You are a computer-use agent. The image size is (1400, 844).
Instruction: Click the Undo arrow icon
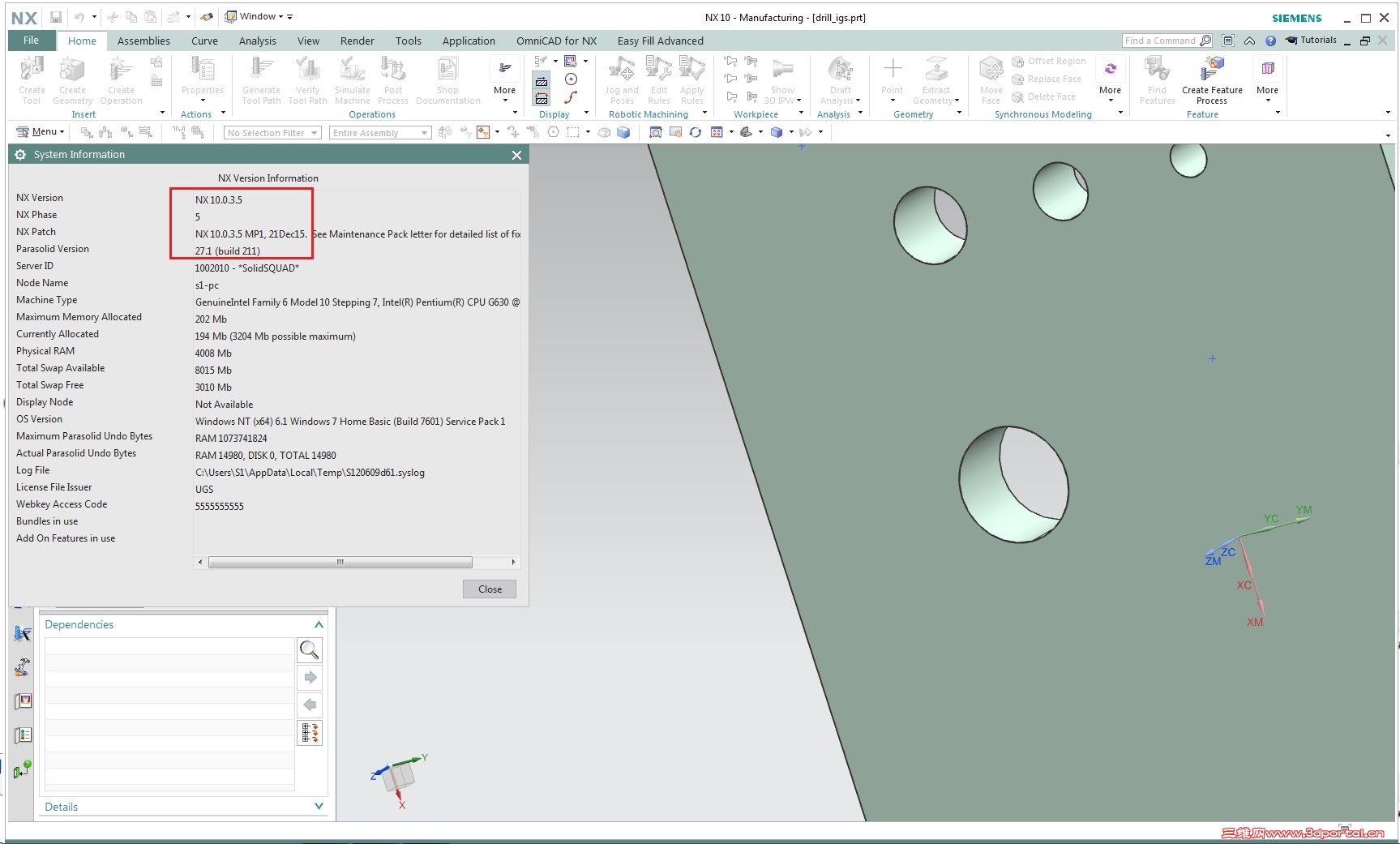pyautogui.click(x=79, y=17)
